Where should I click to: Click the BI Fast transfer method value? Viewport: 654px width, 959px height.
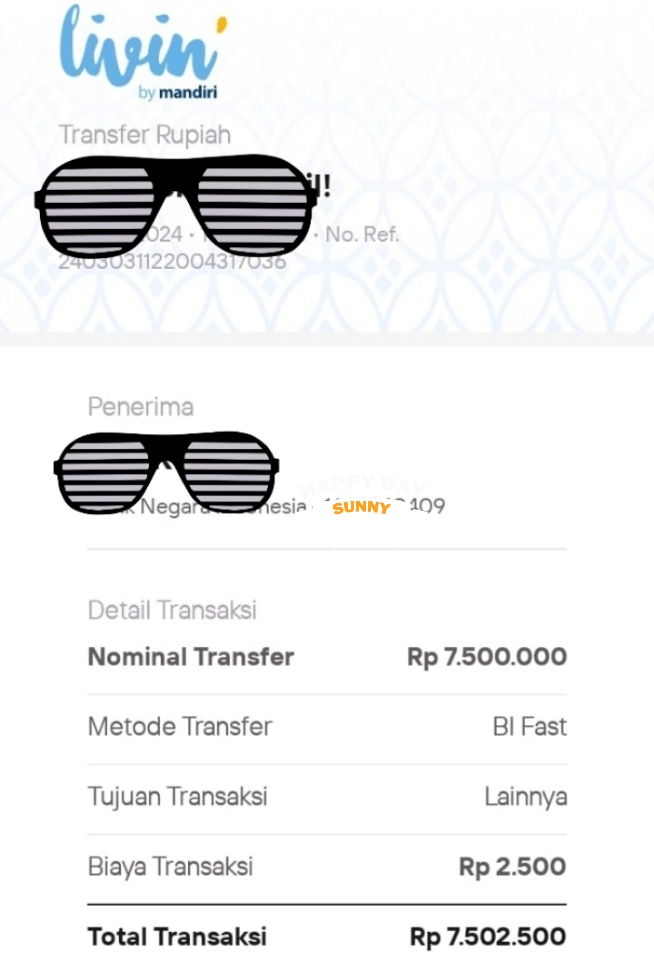(529, 727)
